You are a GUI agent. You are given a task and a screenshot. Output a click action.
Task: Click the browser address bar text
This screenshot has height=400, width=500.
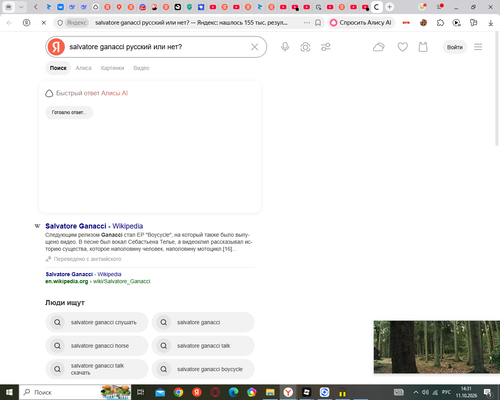191,23
